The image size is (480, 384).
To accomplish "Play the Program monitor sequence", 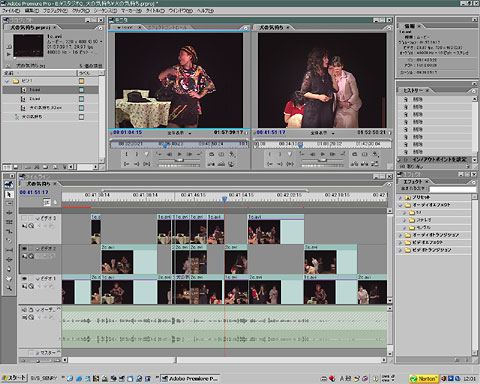I will (x=323, y=154).
